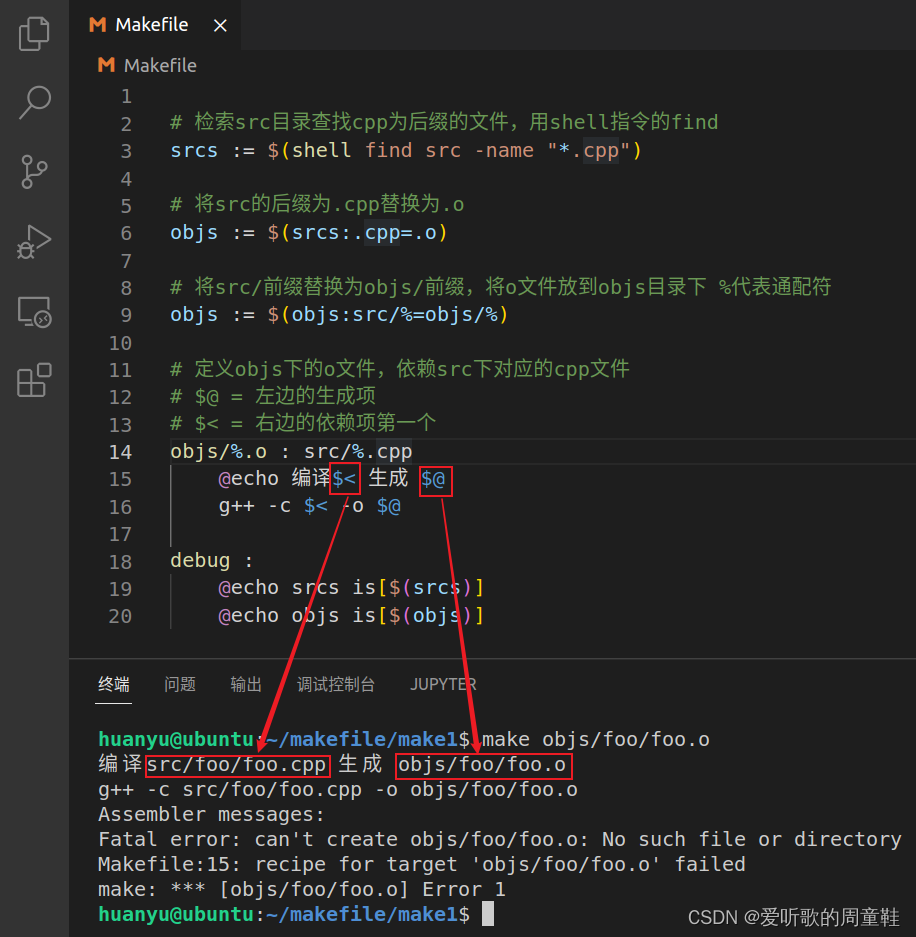Switch to the 终端 panel tab
This screenshot has height=937, width=916.
114,684
